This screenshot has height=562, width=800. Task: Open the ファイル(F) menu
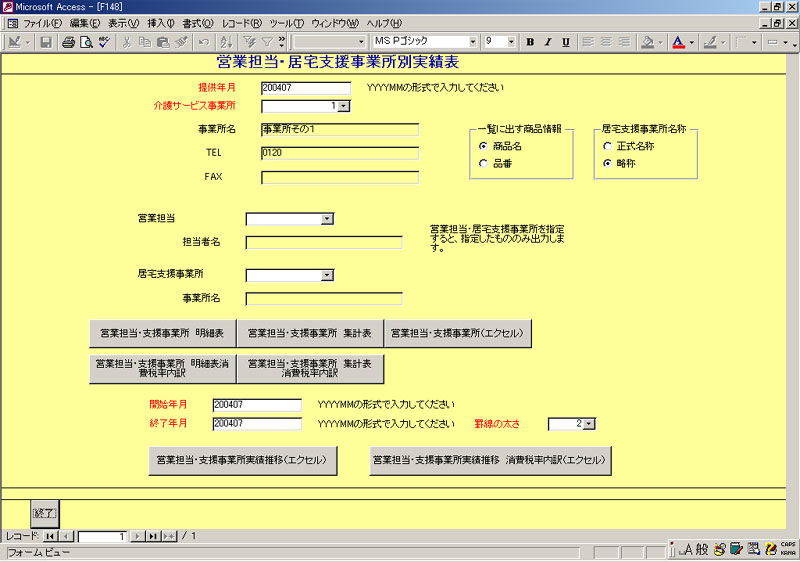coord(41,23)
